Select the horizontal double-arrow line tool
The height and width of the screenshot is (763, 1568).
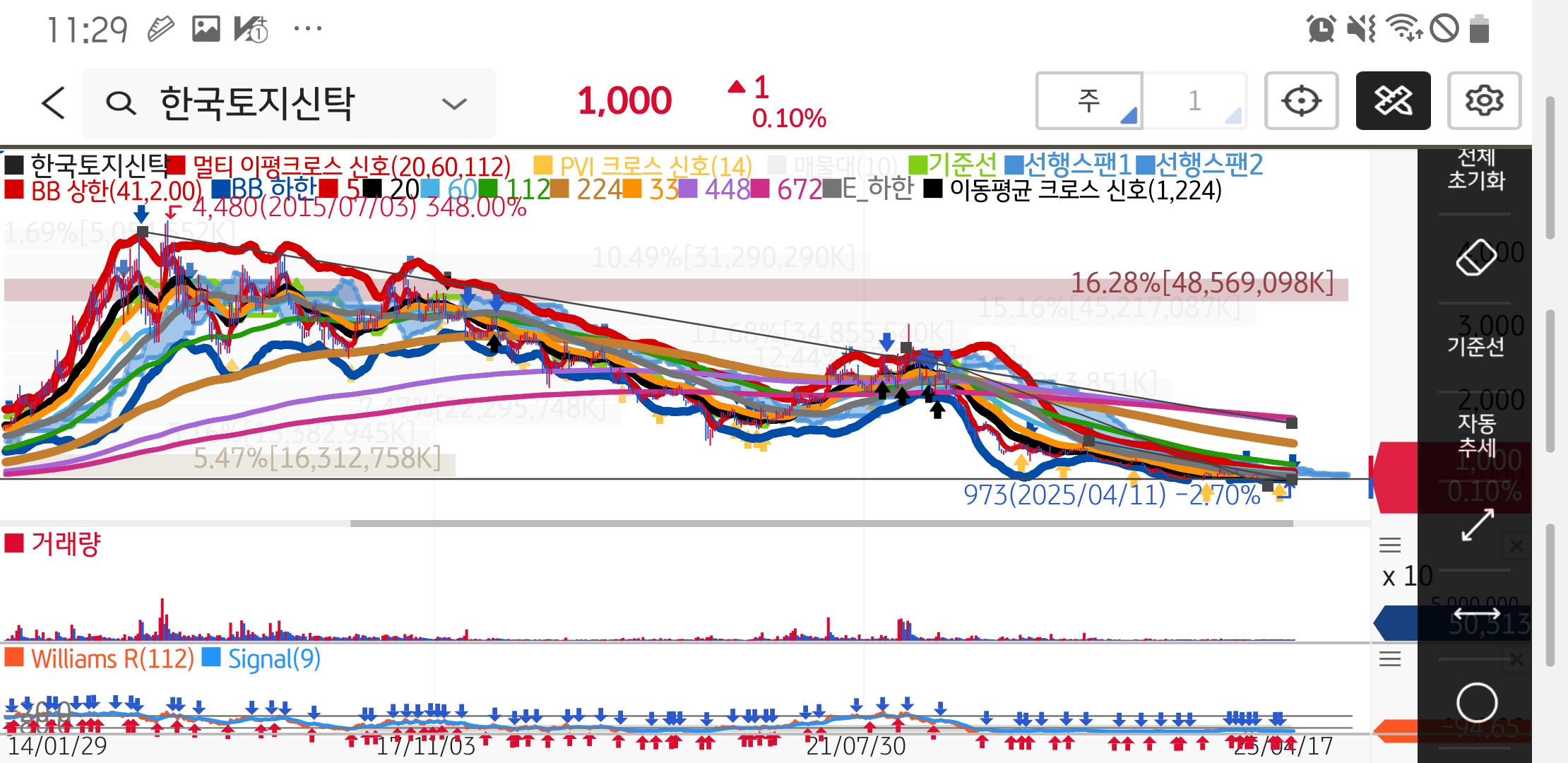click(1477, 613)
